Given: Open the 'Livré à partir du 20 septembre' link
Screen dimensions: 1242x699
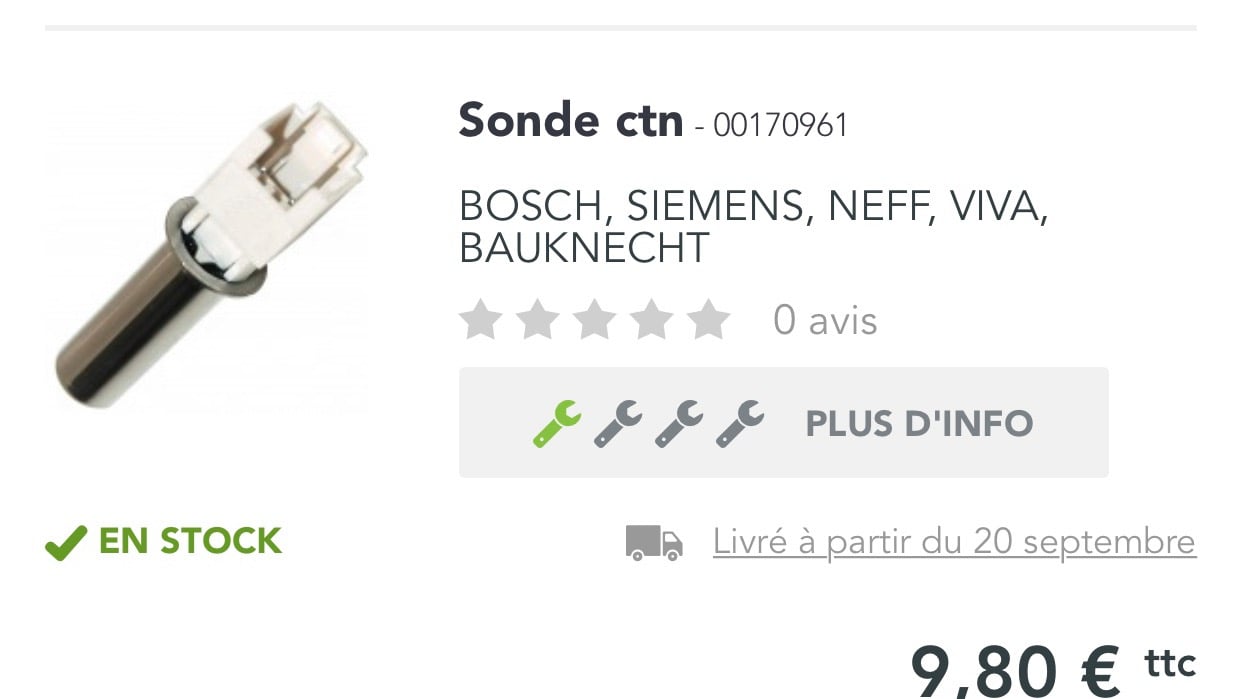Looking at the screenshot, I should click(x=954, y=542).
